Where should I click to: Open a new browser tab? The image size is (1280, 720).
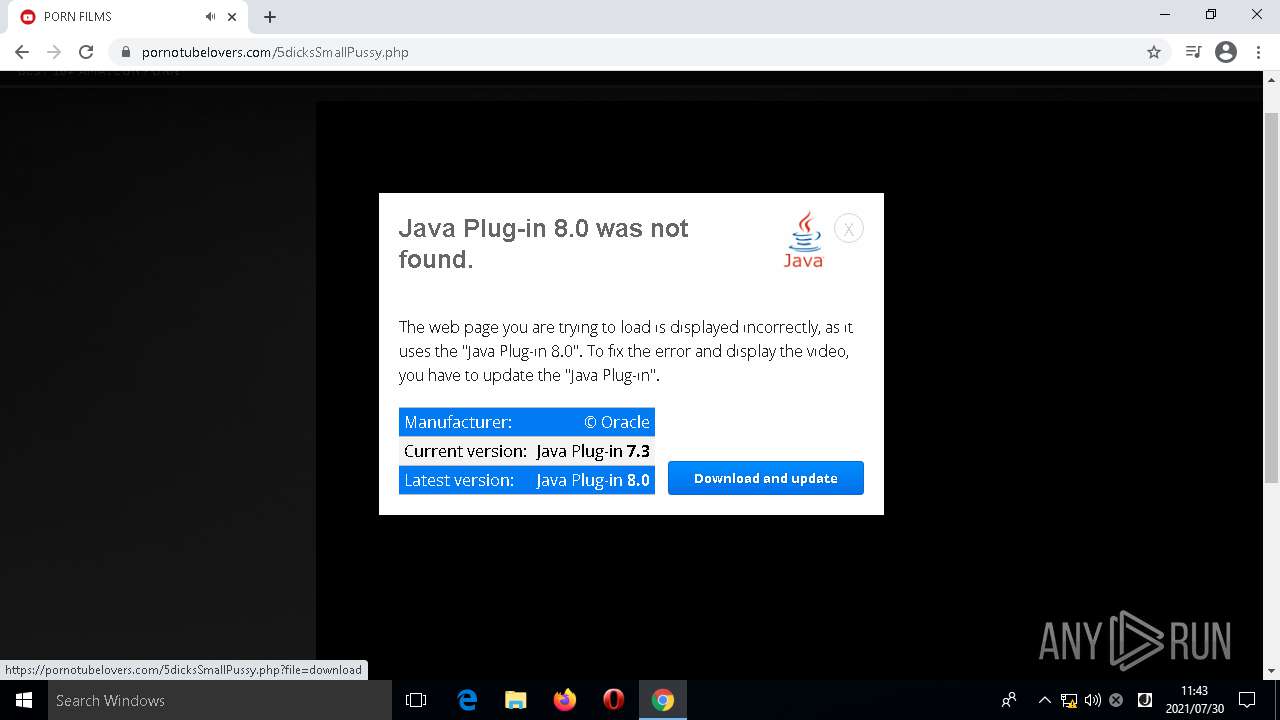tap(270, 17)
